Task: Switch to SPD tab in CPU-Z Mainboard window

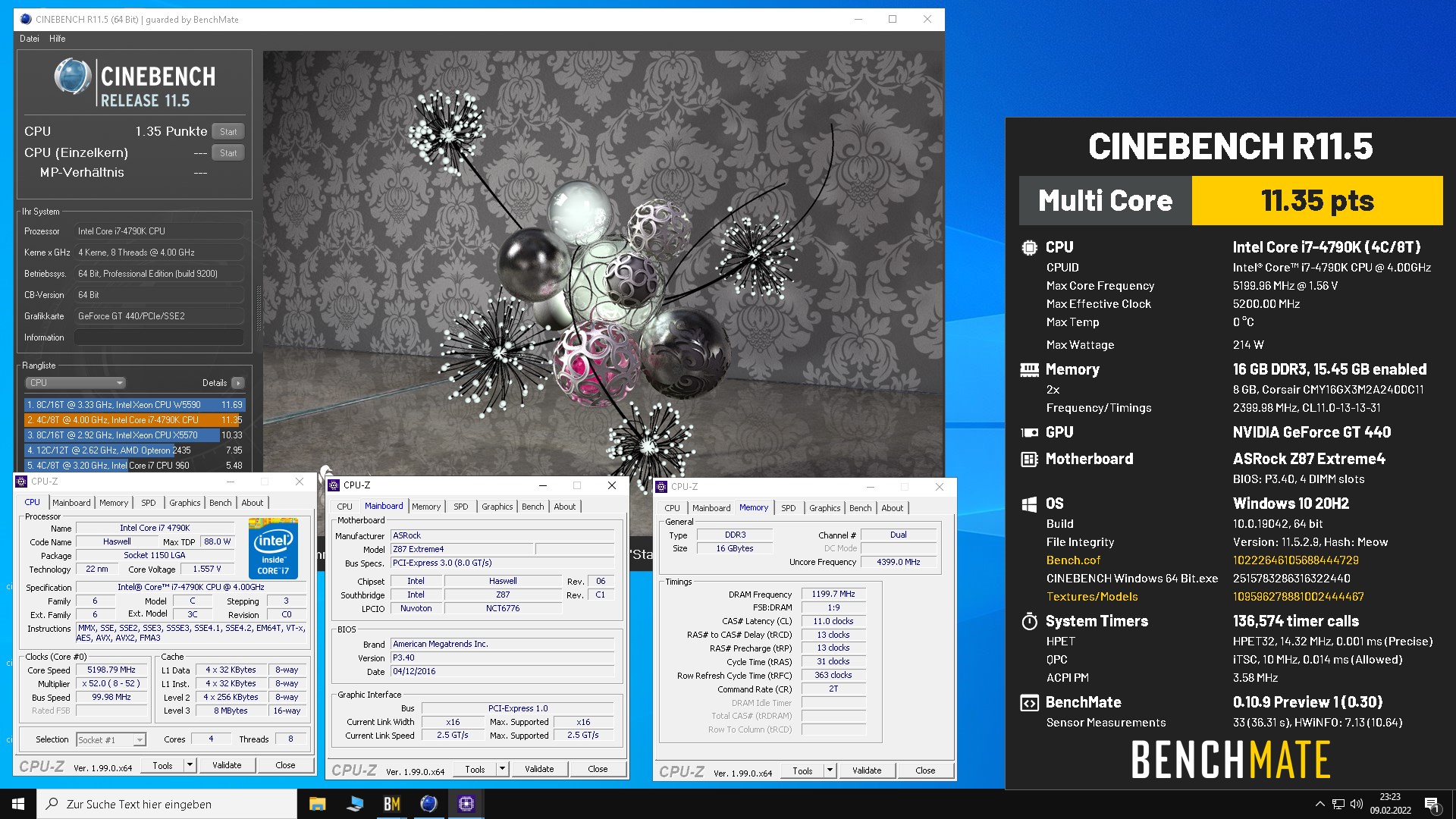Action: tap(461, 507)
